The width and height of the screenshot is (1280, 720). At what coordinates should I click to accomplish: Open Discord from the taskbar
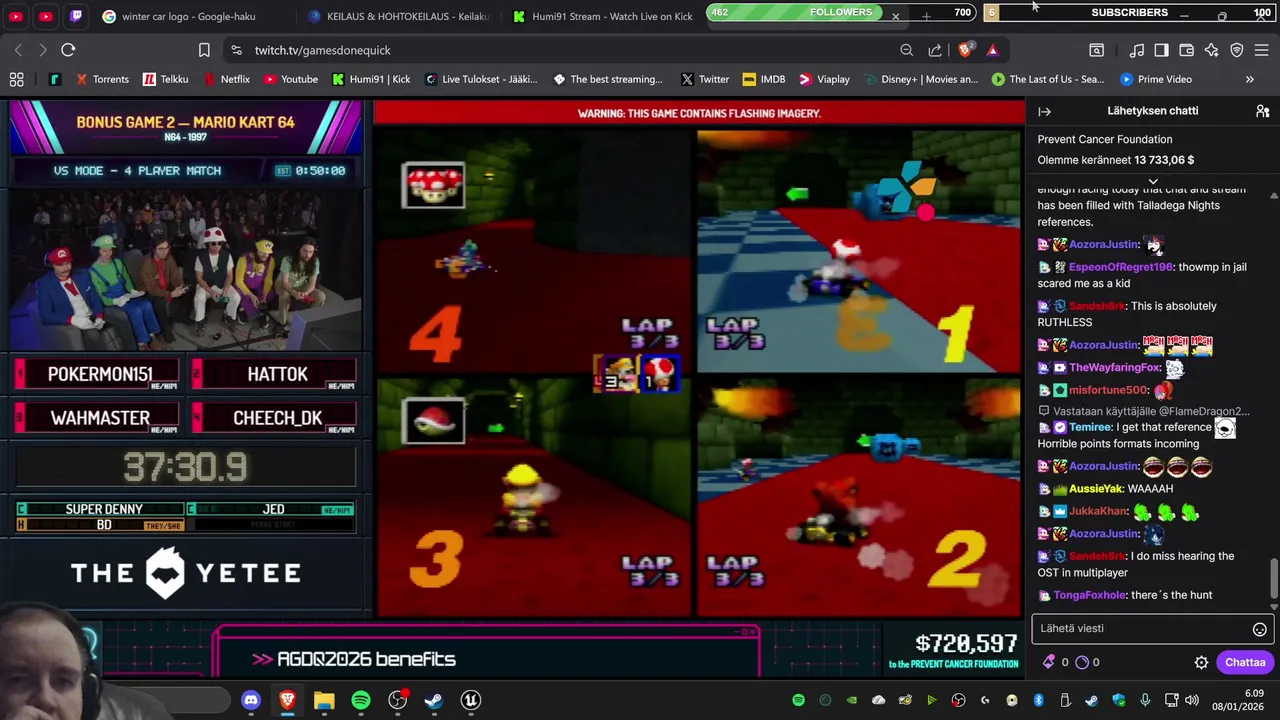251,700
